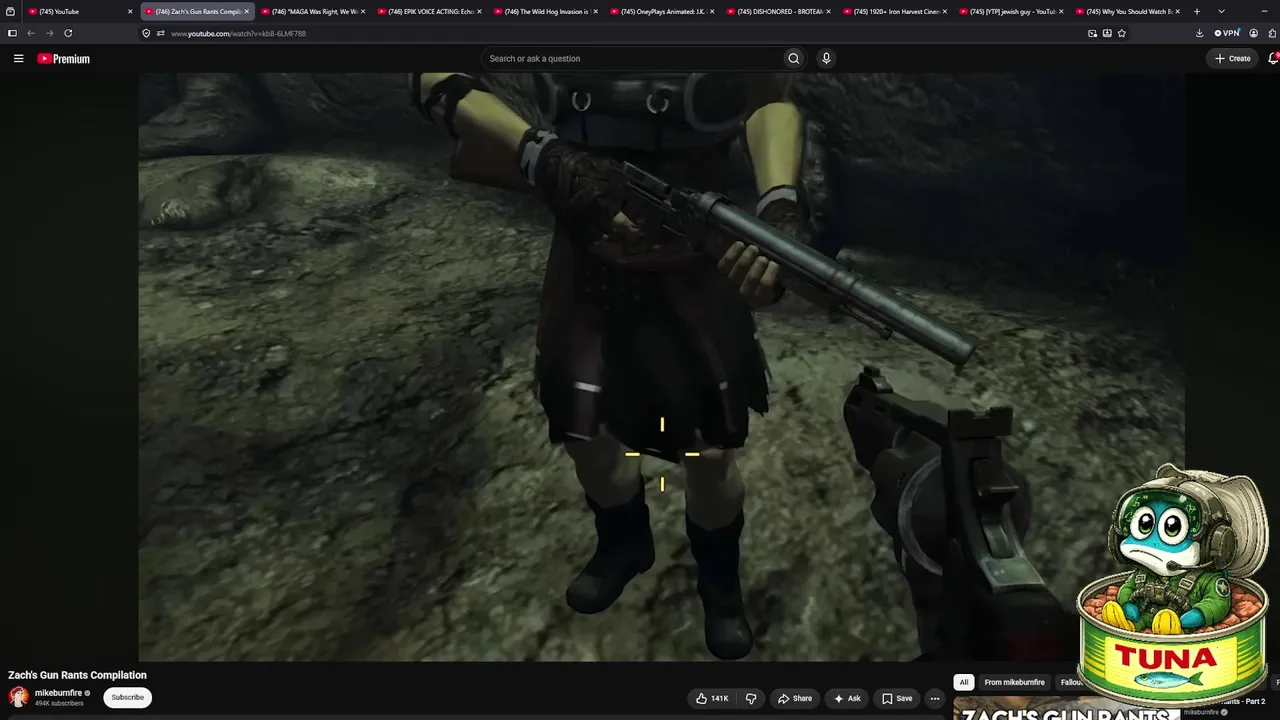This screenshot has height=720, width=1280.
Task: View site security shield info
Action: pyautogui.click(x=146, y=33)
